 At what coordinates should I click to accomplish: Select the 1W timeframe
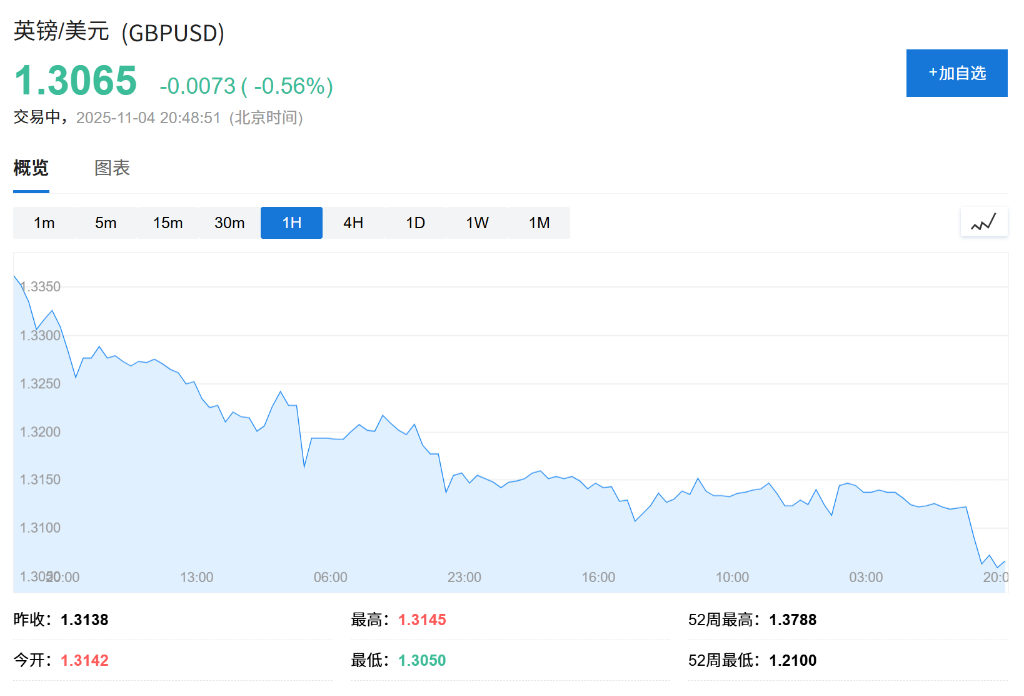pos(477,223)
